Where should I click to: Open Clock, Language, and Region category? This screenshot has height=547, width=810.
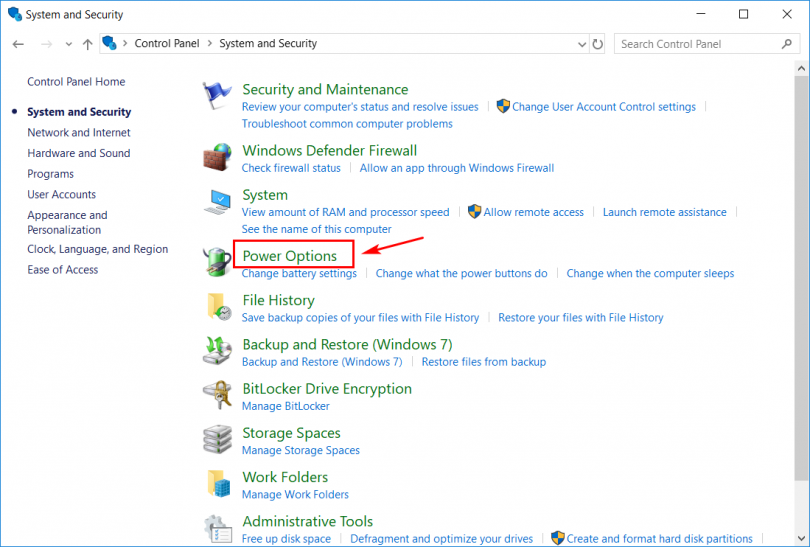click(98, 249)
